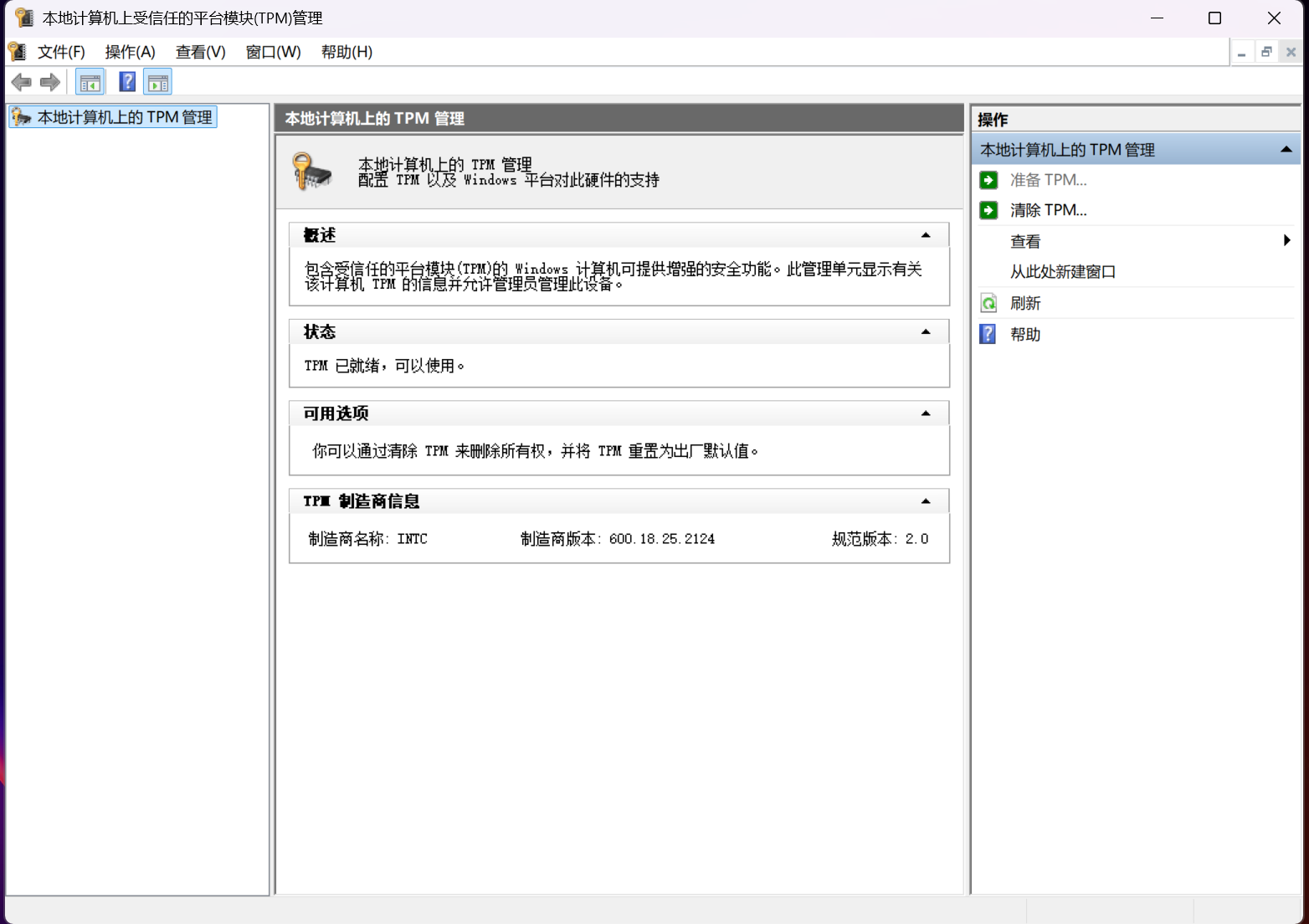Minimize the TPM management window
The width and height of the screenshot is (1309, 924).
click(1158, 18)
